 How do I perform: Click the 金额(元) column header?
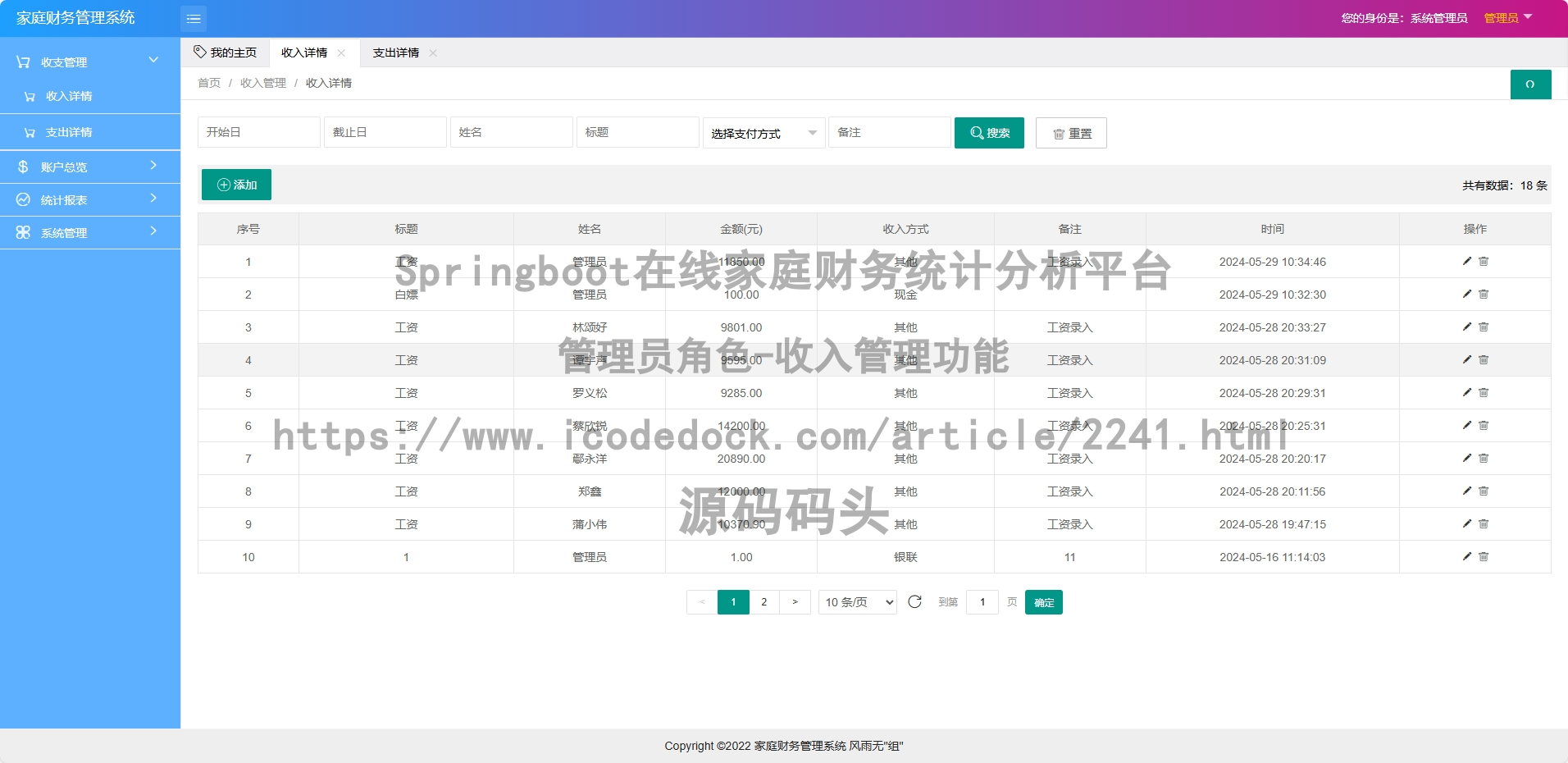click(741, 229)
